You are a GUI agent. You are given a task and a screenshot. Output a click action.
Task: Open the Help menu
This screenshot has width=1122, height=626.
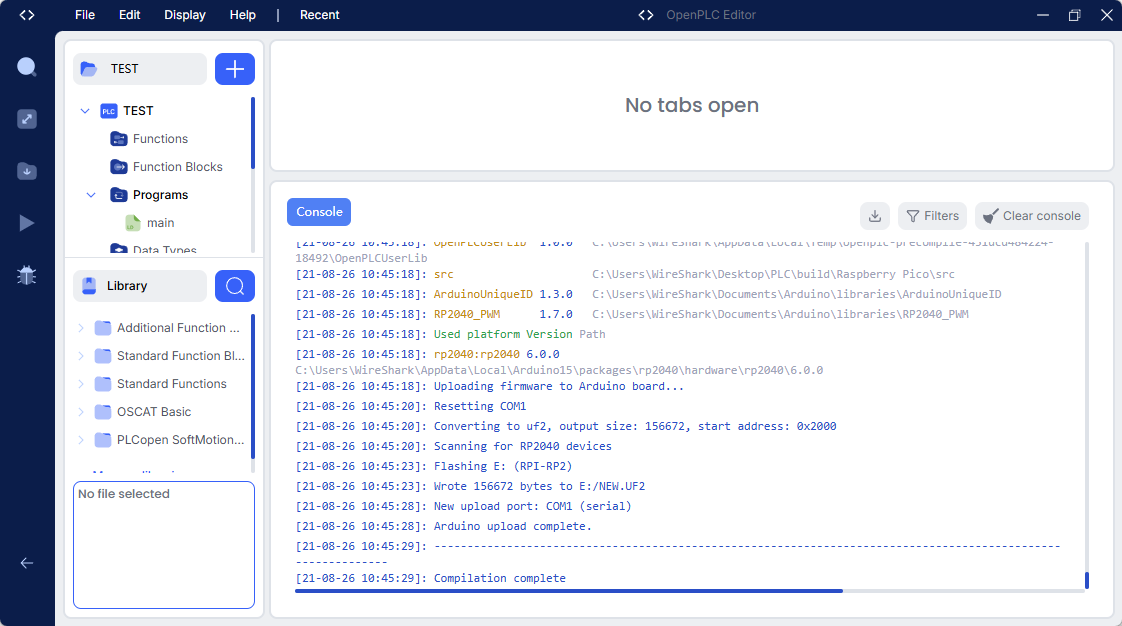[243, 15]
